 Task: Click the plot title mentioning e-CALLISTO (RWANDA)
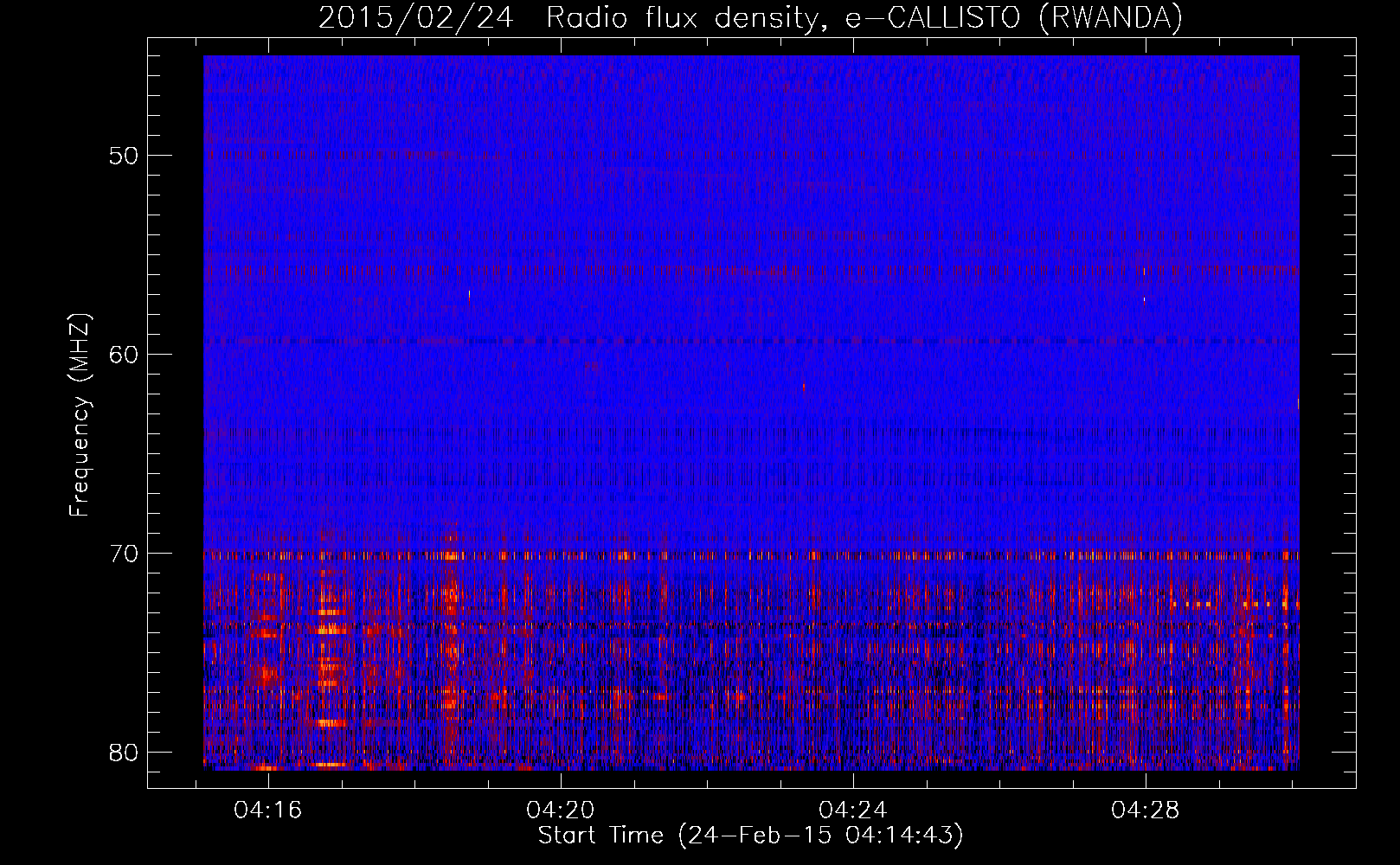click(750, 17)
